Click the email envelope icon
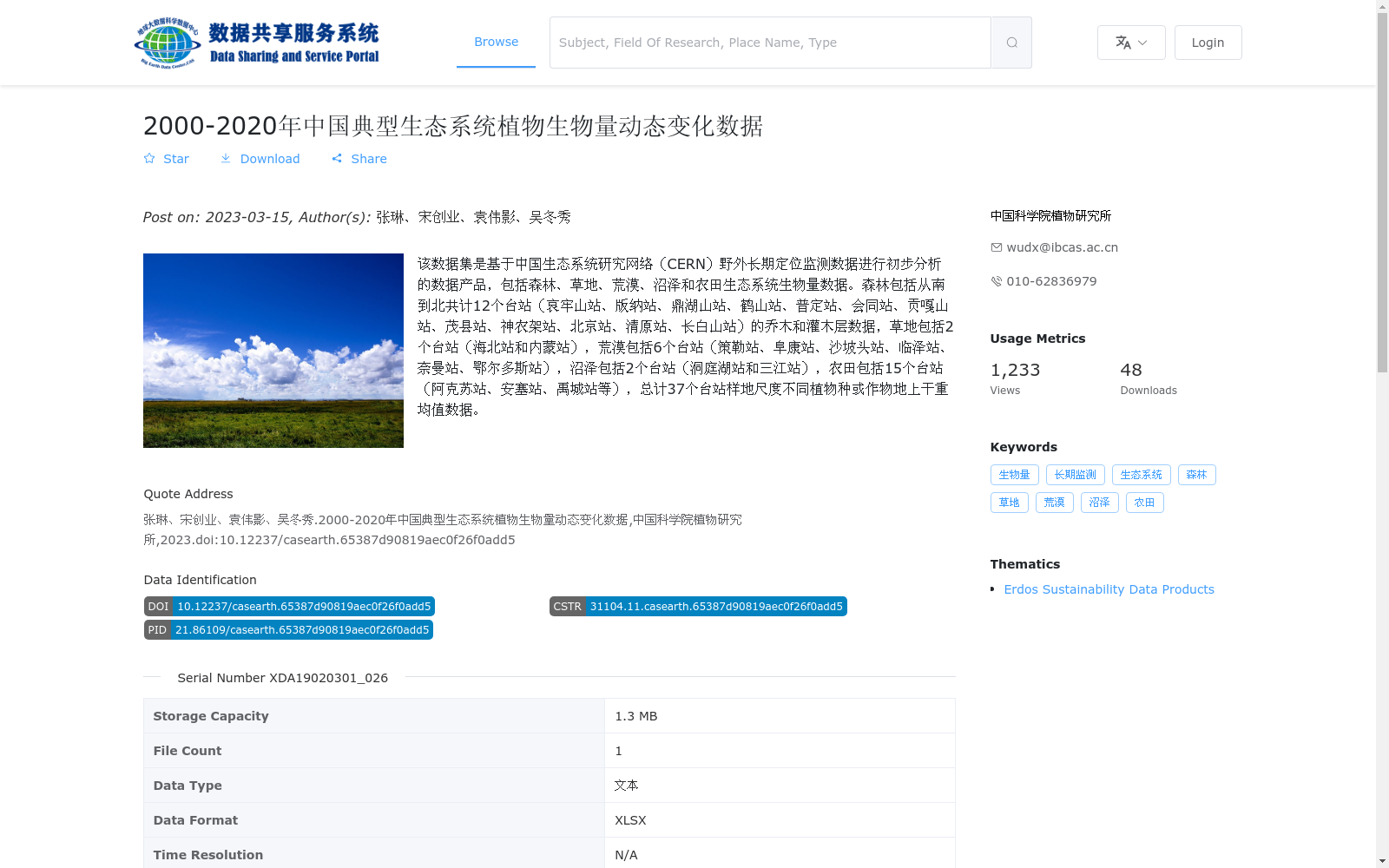Image resolution: width=1389 pixels, height=868 pixels. coord(997,247)
